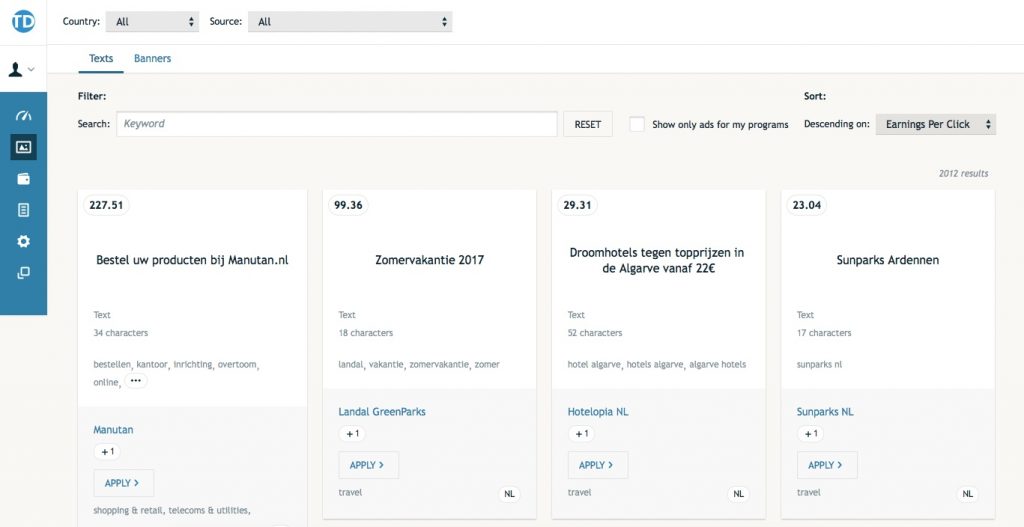Open the dashboard gauge sidebar icon
The height and width of the screenshot is (527, 1024).
click(x=24, y=116)
